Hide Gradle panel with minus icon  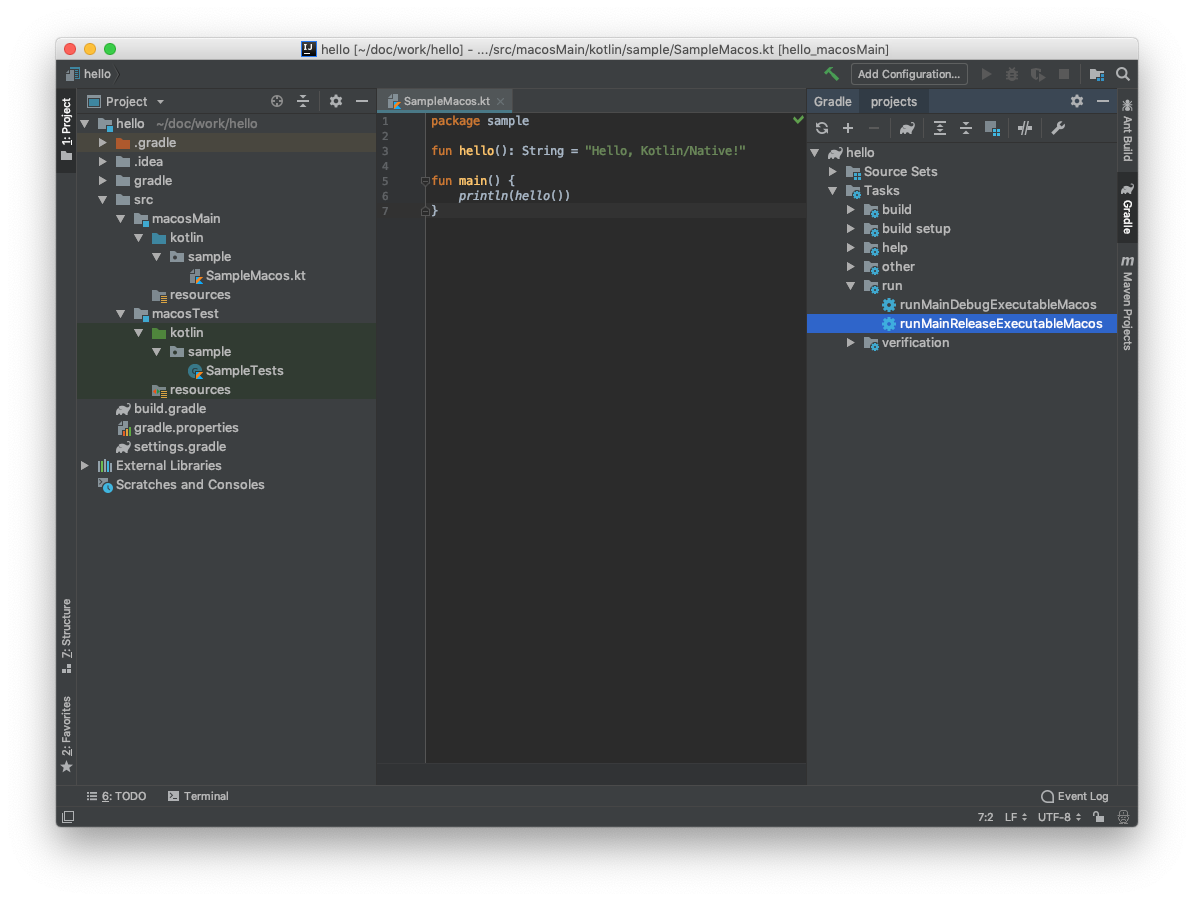click(x=1103, y=101)
